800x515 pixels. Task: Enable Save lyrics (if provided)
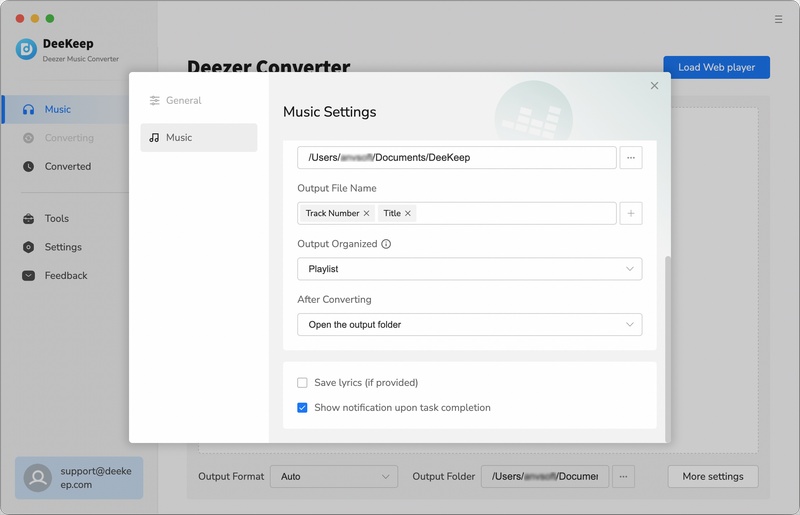tap(303, 383)
